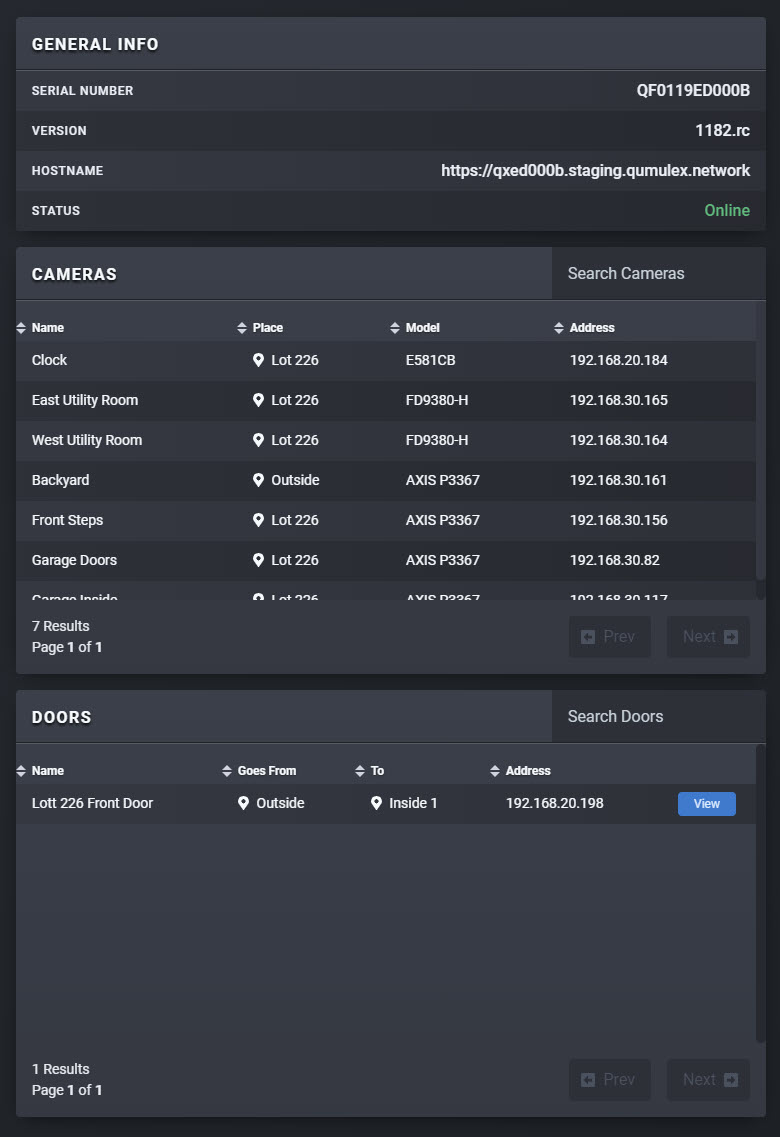Sort cameras by Place column

[267, 328]
